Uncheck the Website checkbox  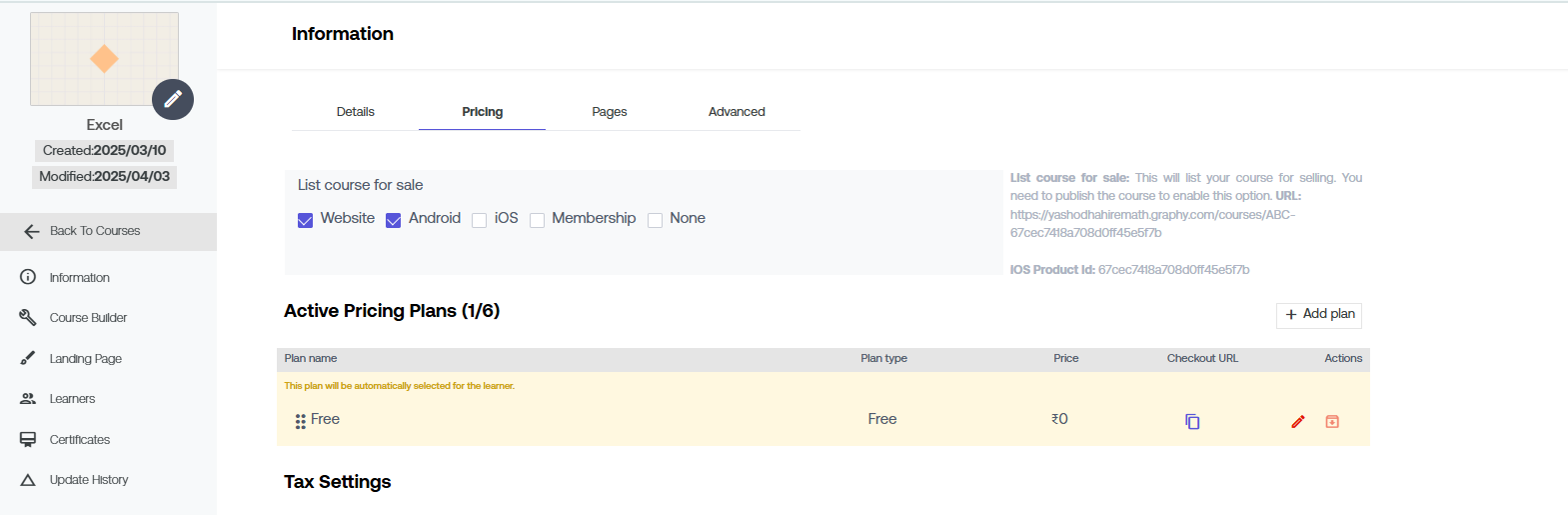coord(306,220)
